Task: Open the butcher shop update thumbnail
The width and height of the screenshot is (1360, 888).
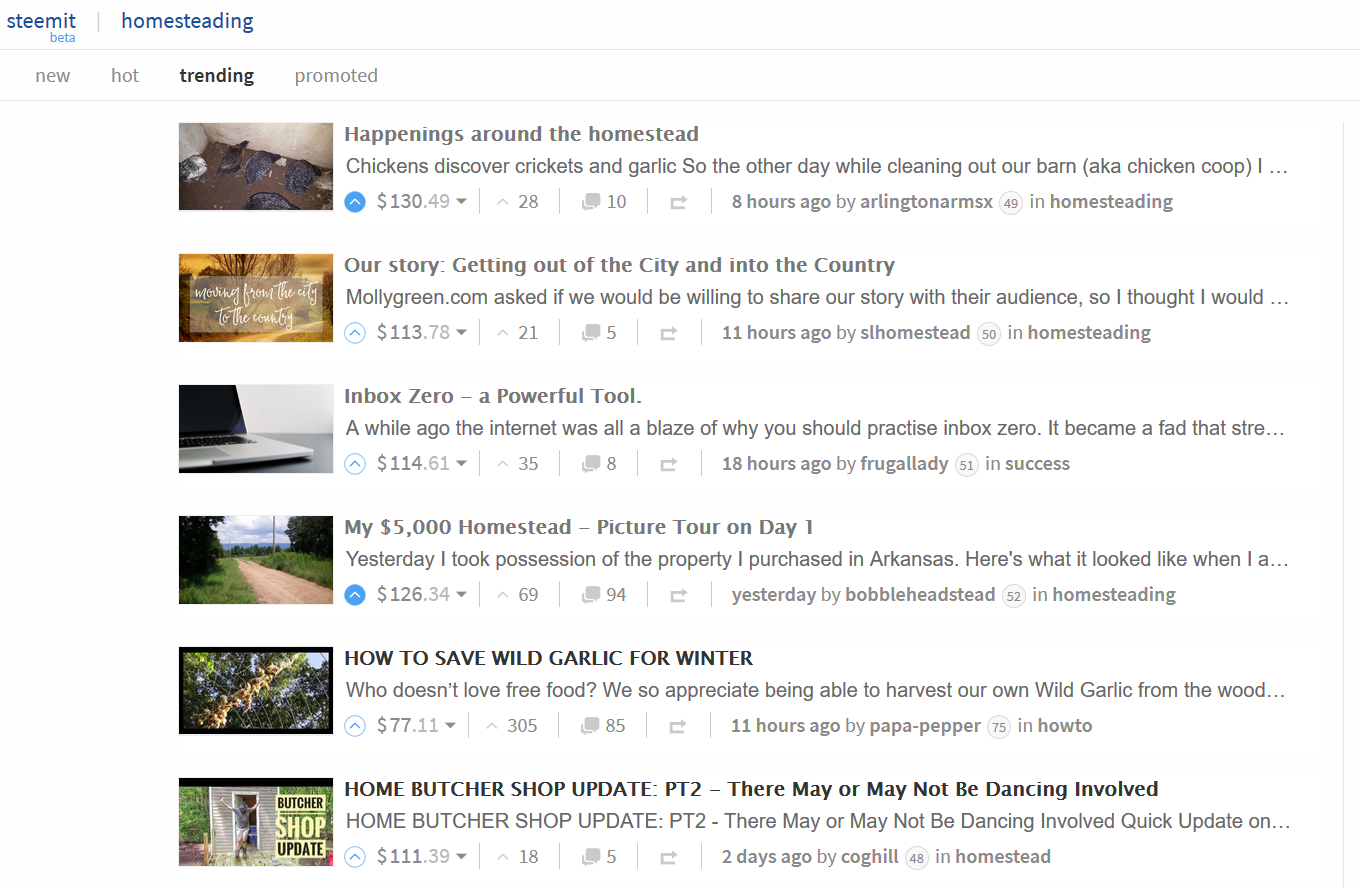Action: click(x=256, y=822)
